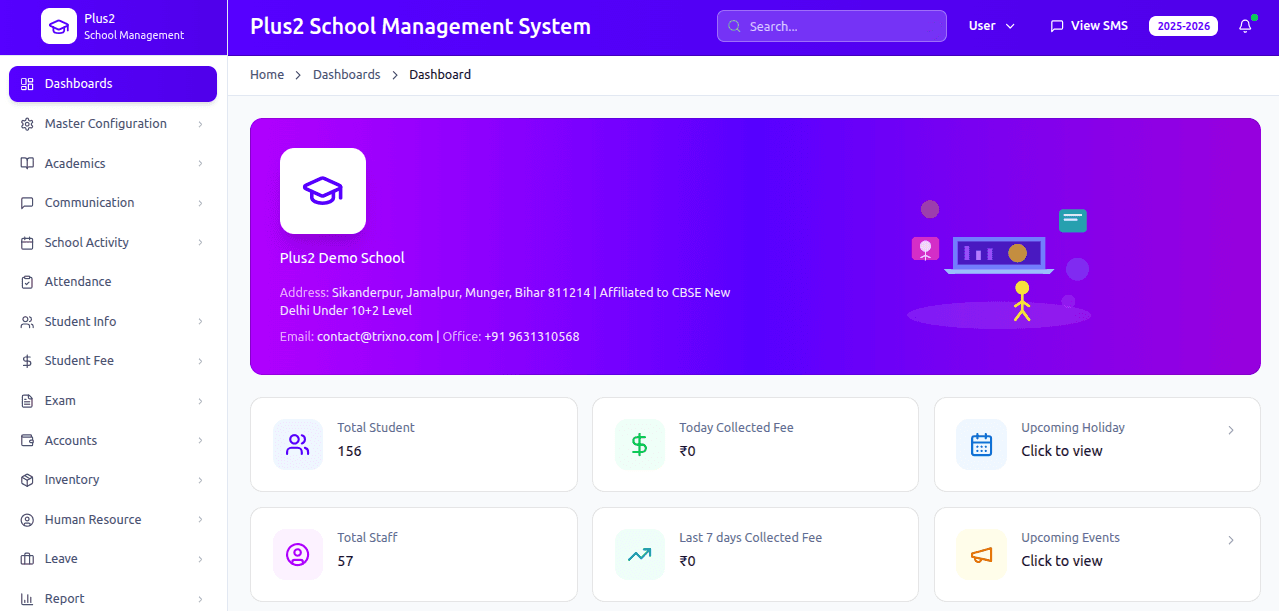Open the User dropdown menu
Screen dimensions: 1279x611
[x=991, y=26]
